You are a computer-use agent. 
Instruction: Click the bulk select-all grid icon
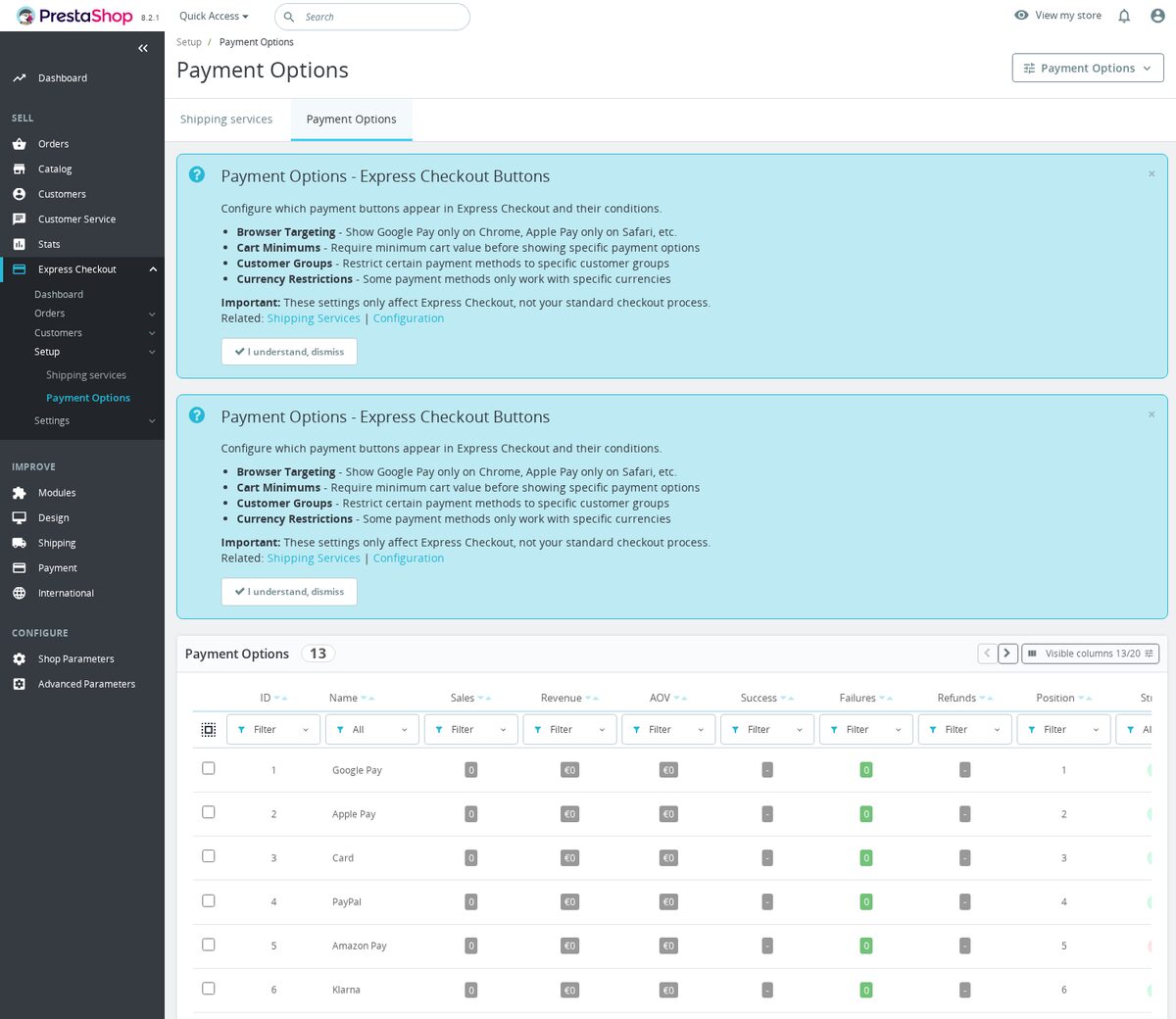click(x=209, y=730)
